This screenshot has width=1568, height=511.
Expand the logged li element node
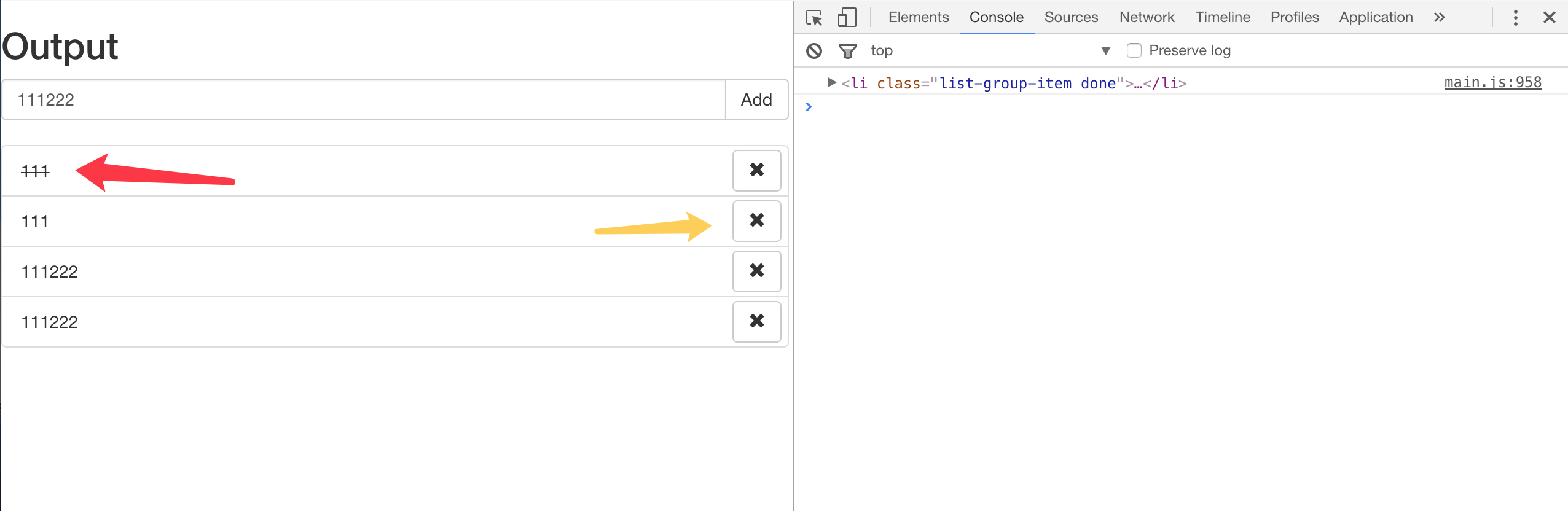pyautogui.click(x=831, y=82)
